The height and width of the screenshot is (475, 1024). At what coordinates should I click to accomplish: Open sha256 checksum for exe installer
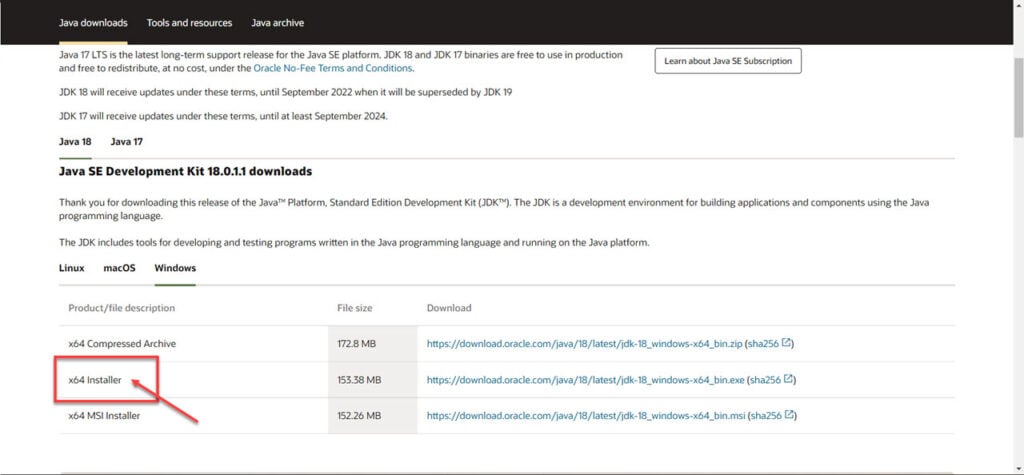click(765, 380)
